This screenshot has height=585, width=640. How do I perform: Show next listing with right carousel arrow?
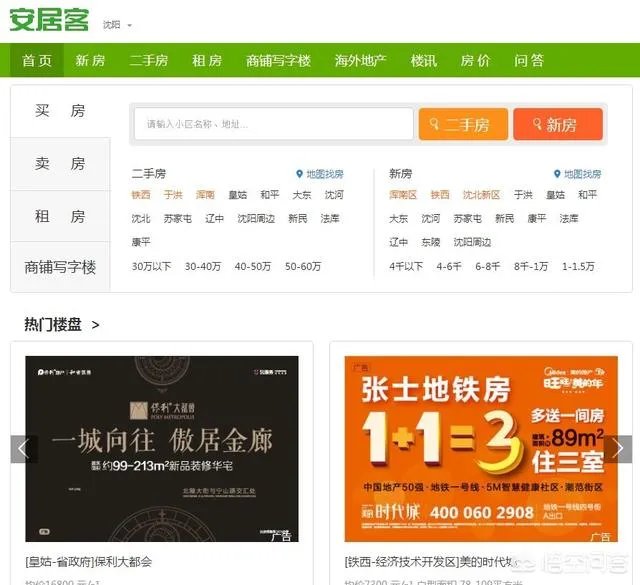click(x=618, y=449)
